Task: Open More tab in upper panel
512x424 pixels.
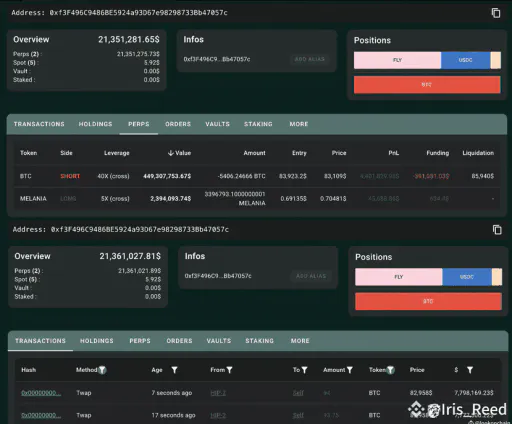Action: [299, 124]
